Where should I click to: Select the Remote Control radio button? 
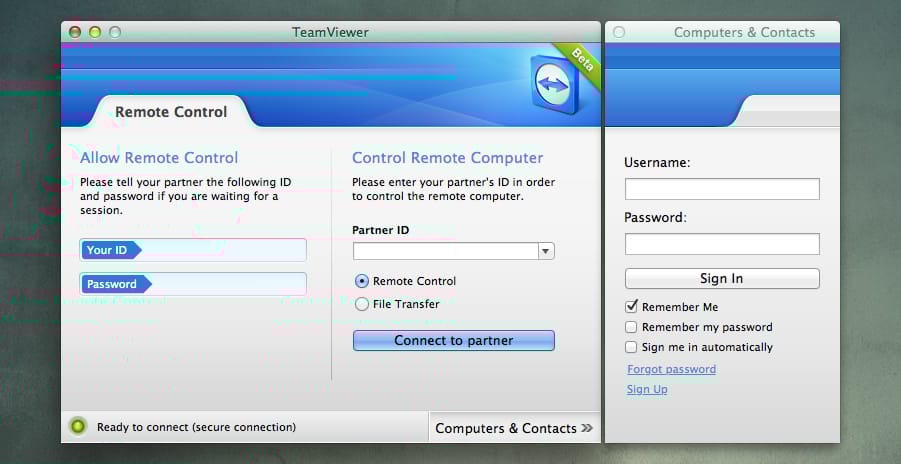pos(361,281)
